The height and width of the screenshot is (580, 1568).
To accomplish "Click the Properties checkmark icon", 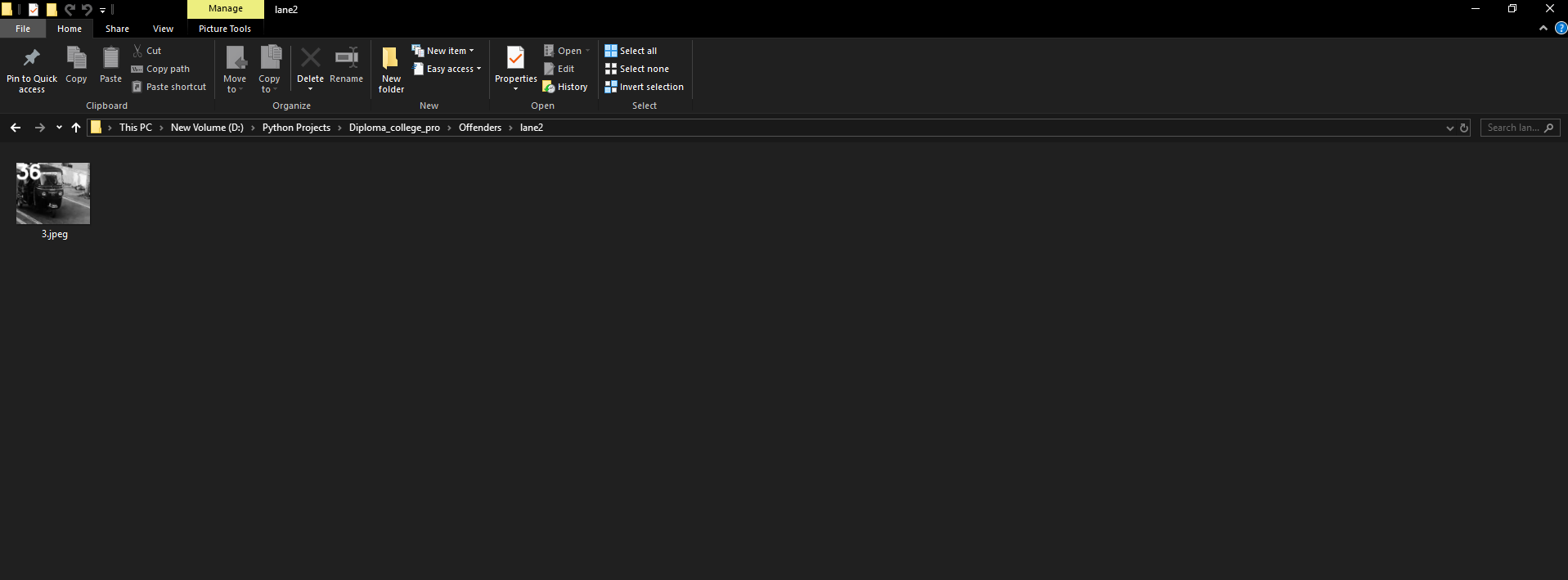I will tap(515, 58).
